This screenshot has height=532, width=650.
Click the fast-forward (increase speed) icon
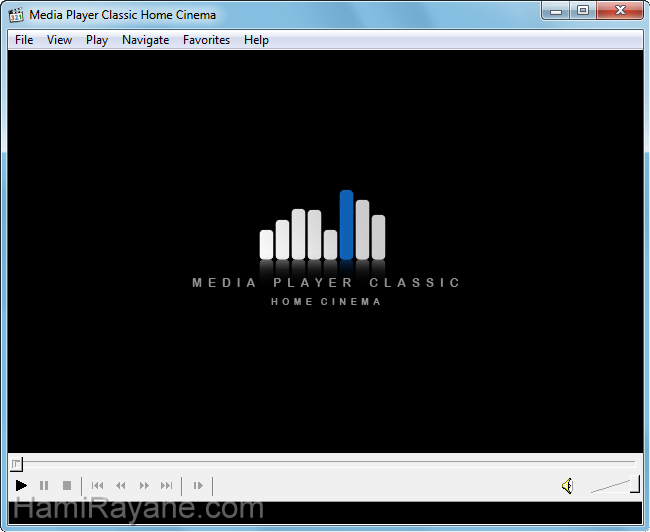(x=144, y=485)
